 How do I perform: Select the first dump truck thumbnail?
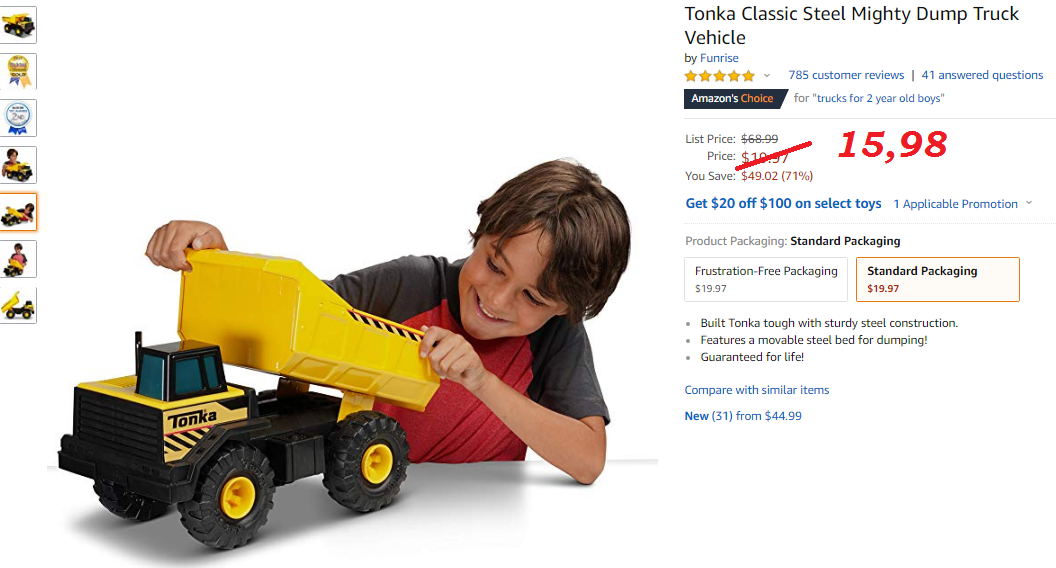18,25
